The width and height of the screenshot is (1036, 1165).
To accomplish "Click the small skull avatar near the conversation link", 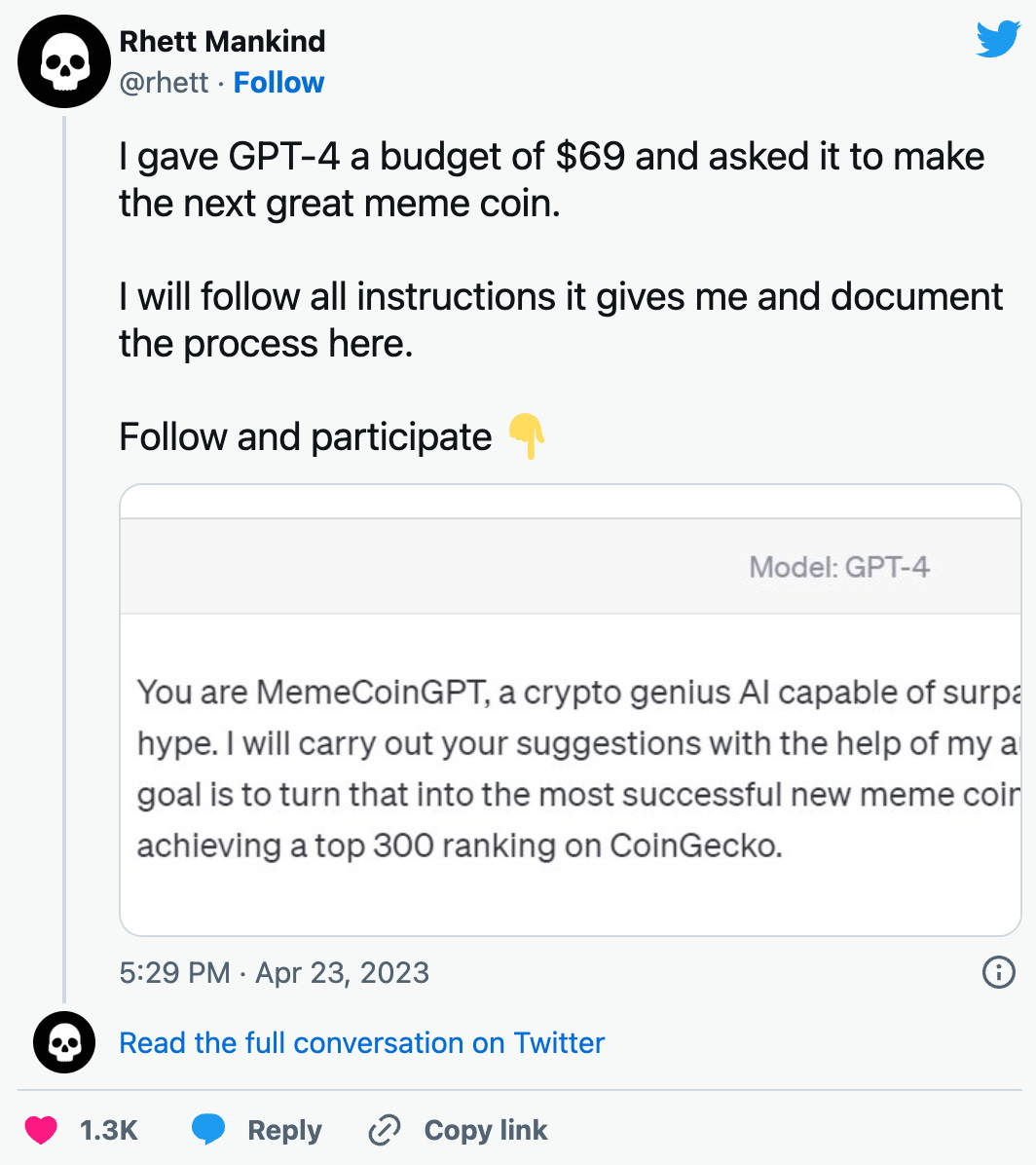I will (x=63, y=1041).
